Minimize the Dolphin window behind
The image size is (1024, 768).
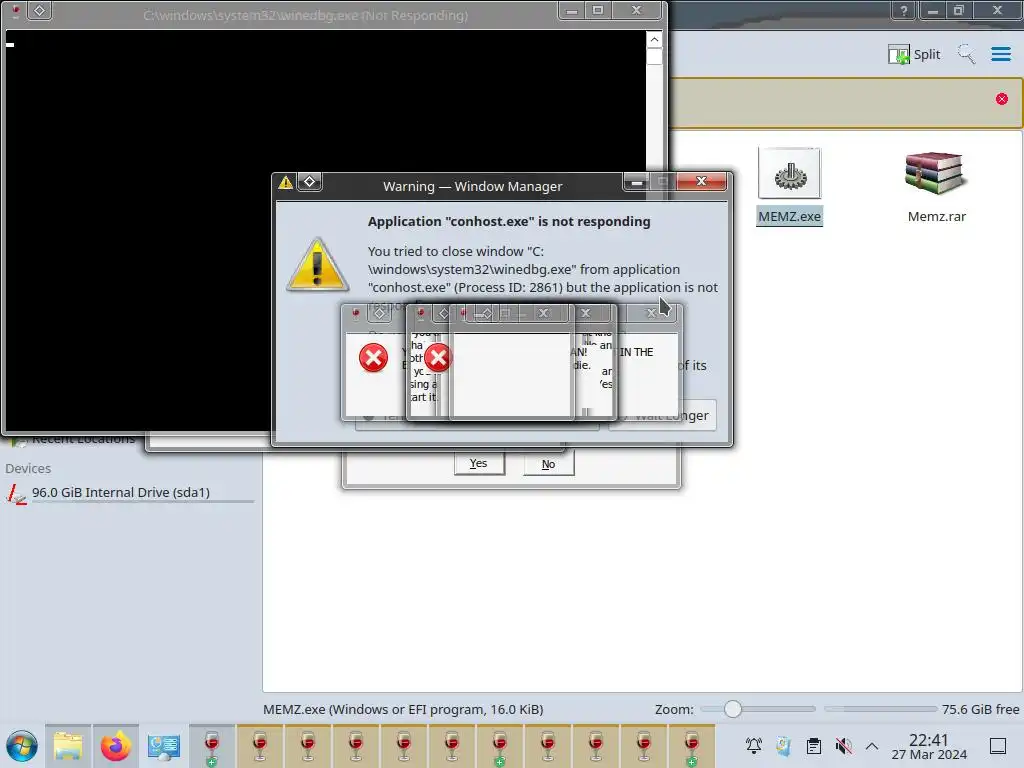coord(933,10)
